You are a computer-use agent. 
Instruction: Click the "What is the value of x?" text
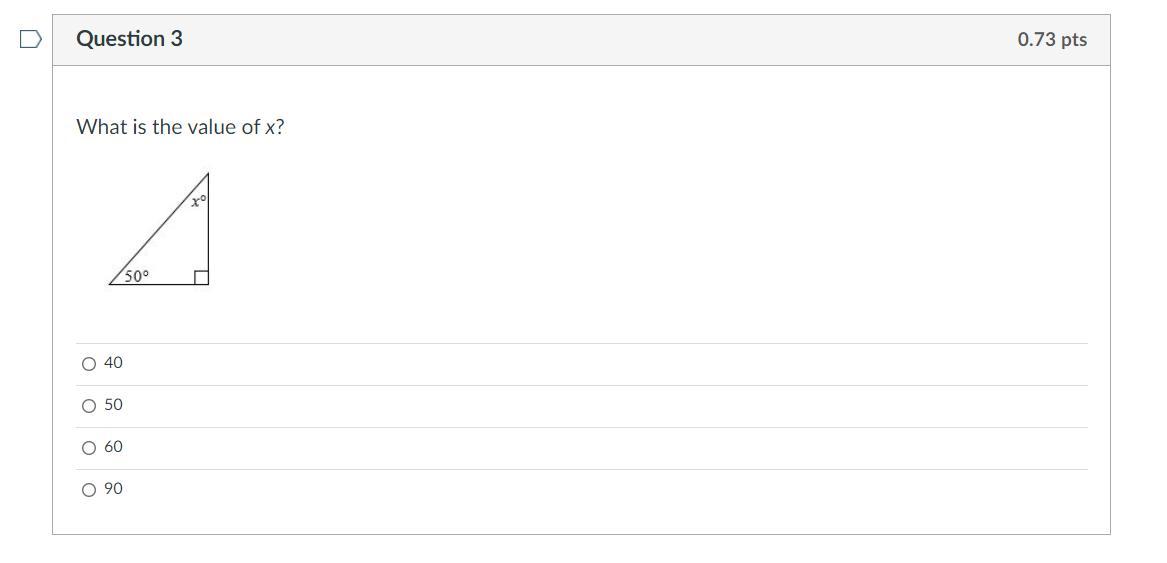point(180,127)
